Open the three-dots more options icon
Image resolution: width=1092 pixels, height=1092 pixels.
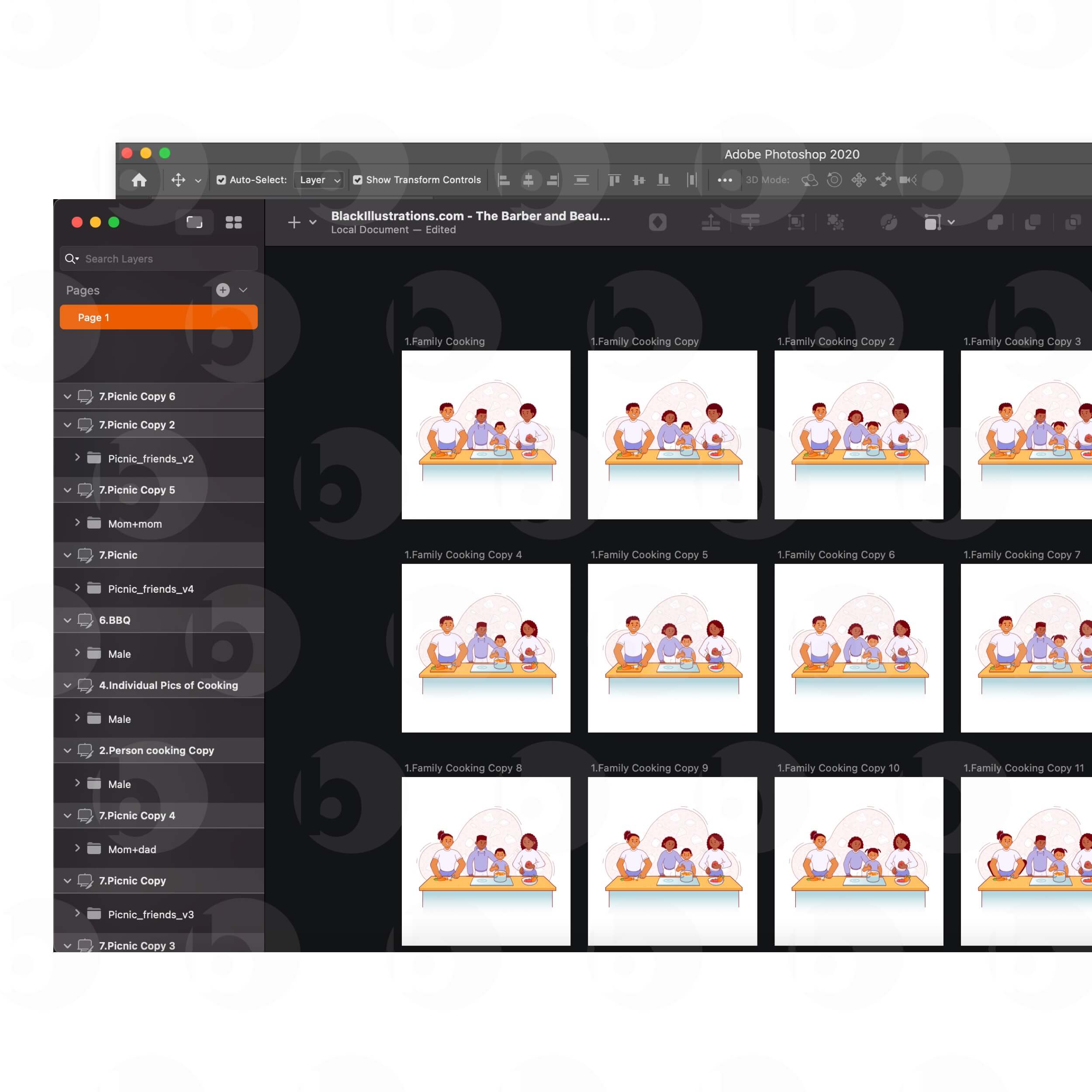pyautogui.click(x=725, y=180)
